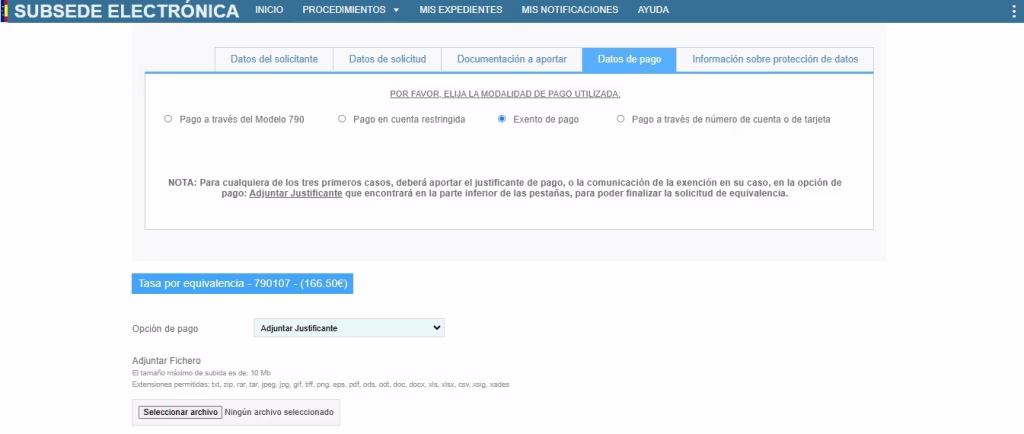
Task: Open Documentación a aportar tab
Action: [x=512, y=59]
